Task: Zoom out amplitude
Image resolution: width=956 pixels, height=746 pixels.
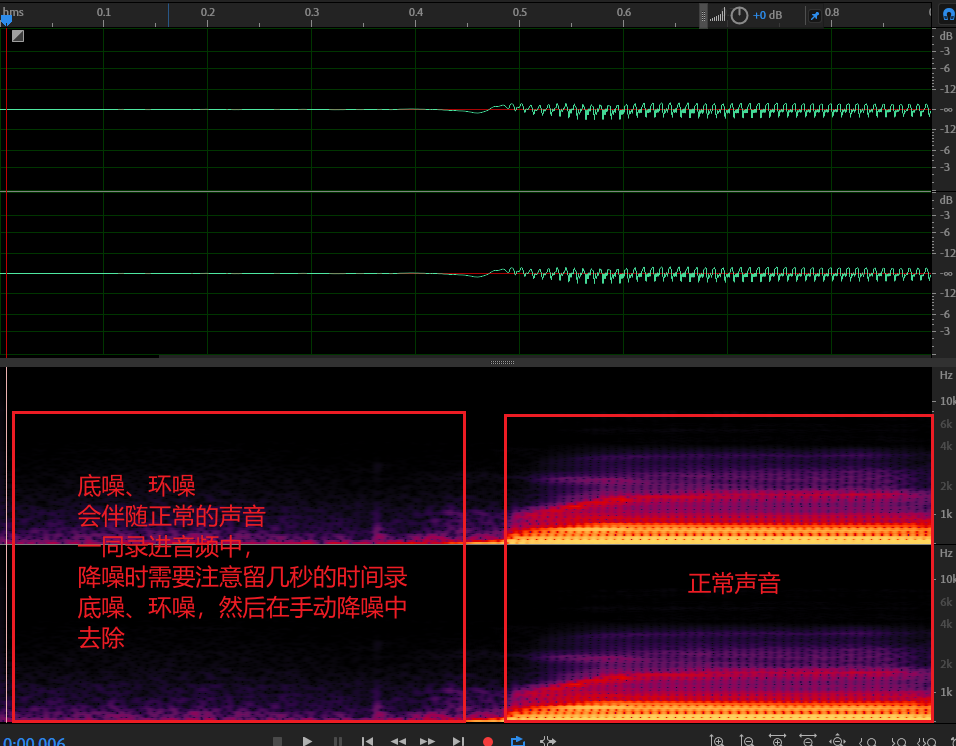Action: tap(747, 741)
